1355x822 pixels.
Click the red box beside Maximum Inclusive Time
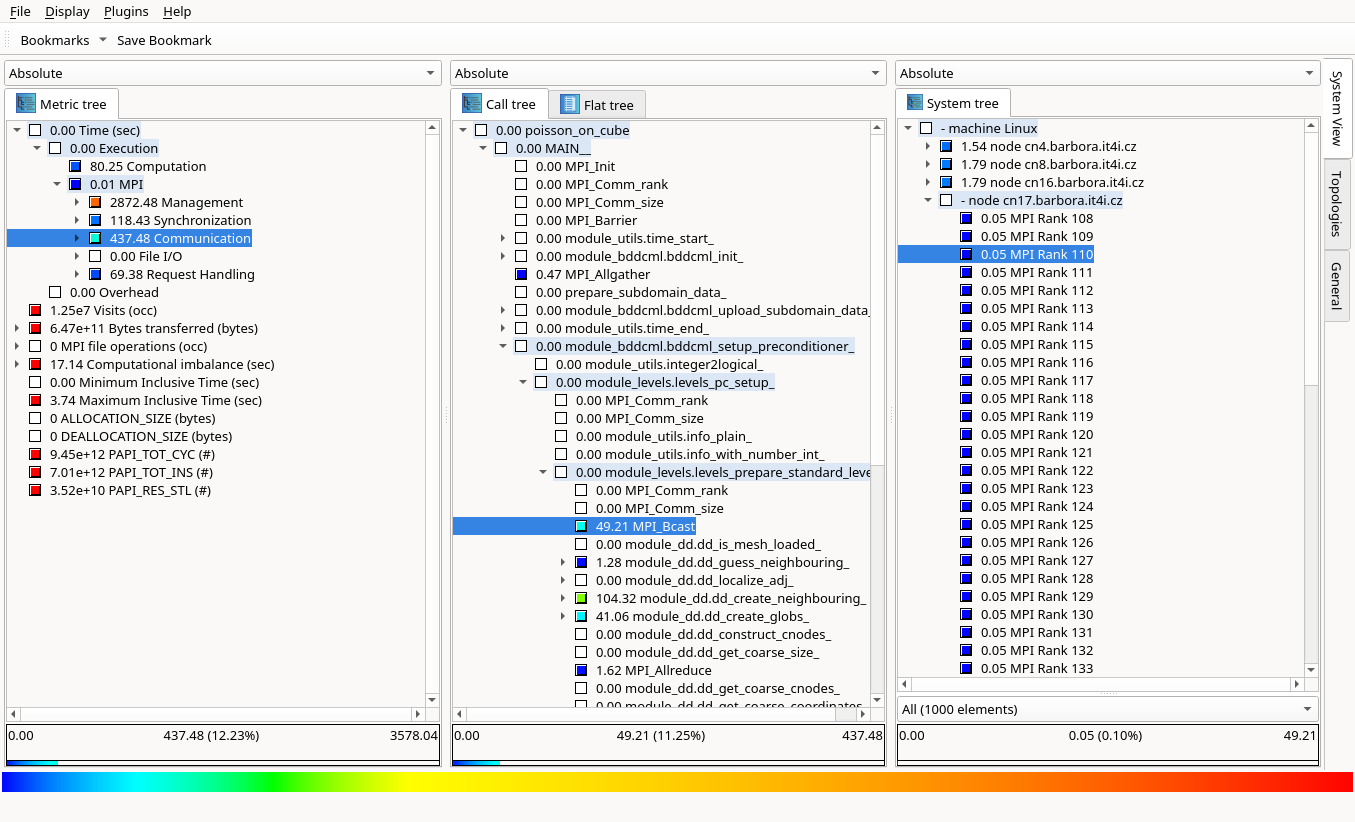tap(35, 401)
